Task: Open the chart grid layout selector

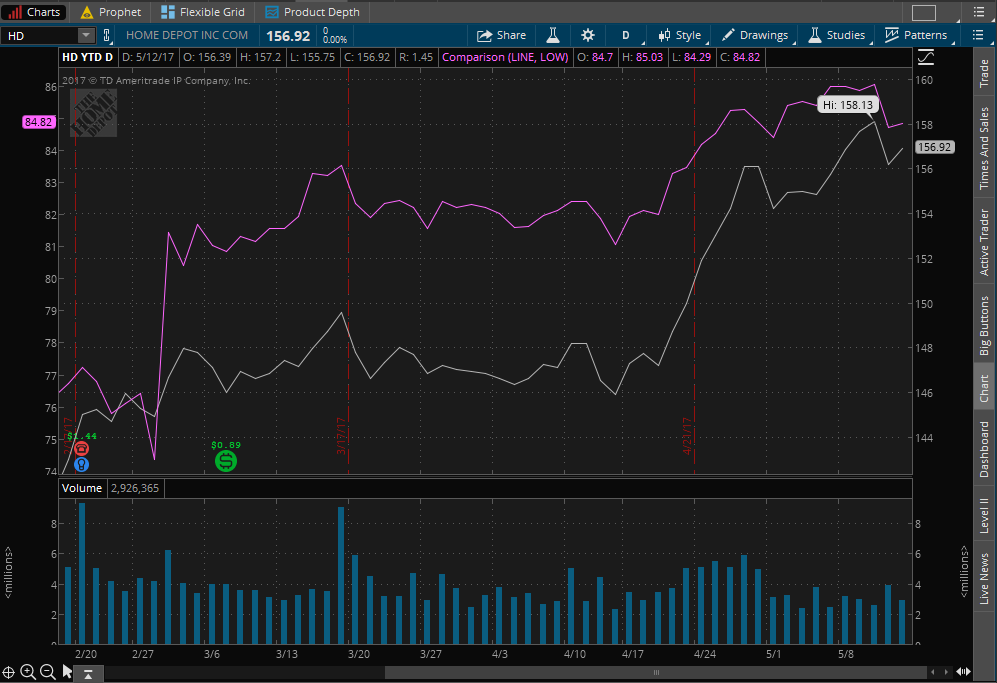Action: click(924, 12)
